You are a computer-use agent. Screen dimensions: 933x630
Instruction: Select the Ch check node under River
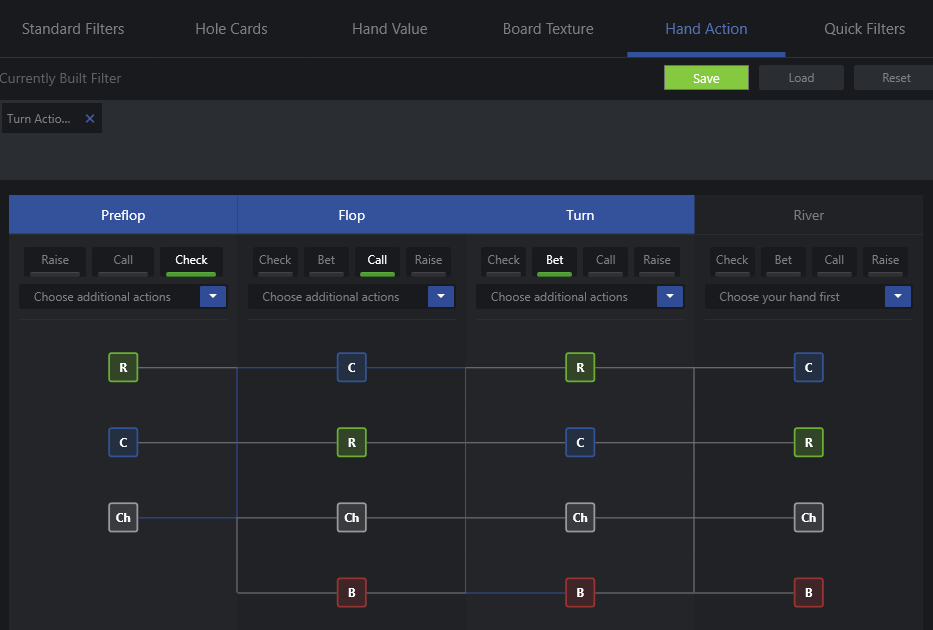[808, 517]
